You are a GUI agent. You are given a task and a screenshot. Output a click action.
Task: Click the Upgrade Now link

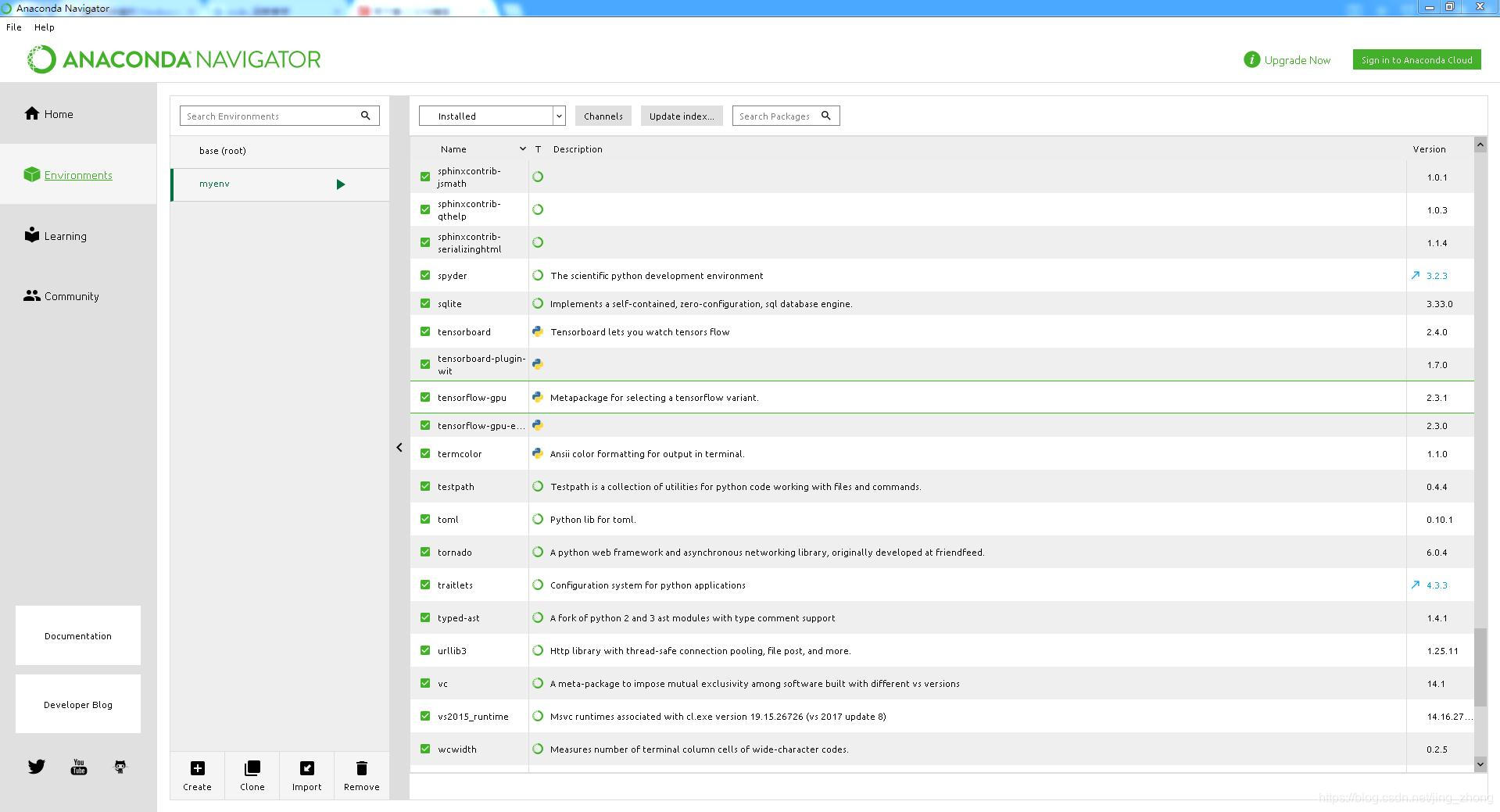tap(1297, 60)
